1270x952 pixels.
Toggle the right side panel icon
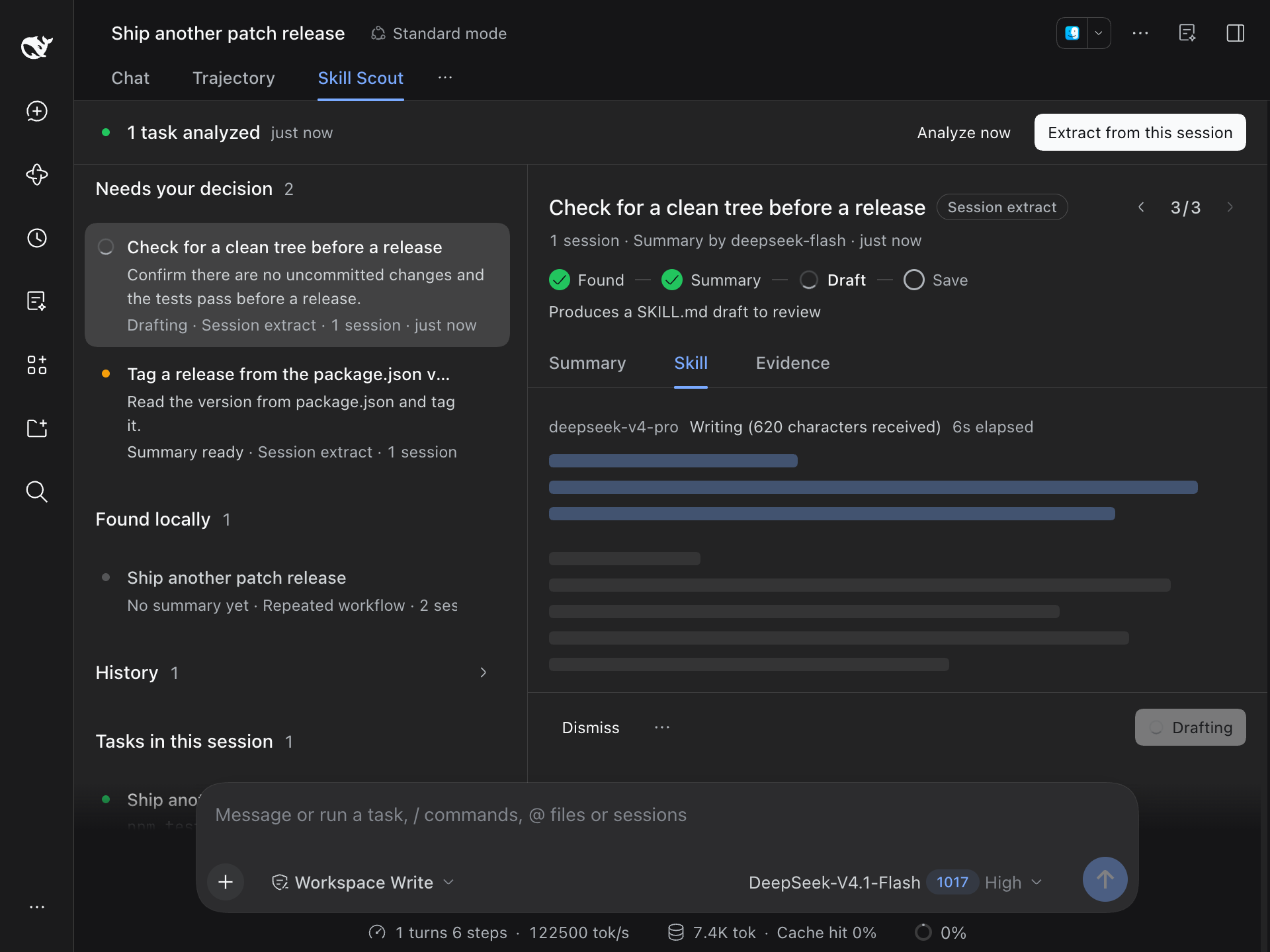[x=1235, y=33]
